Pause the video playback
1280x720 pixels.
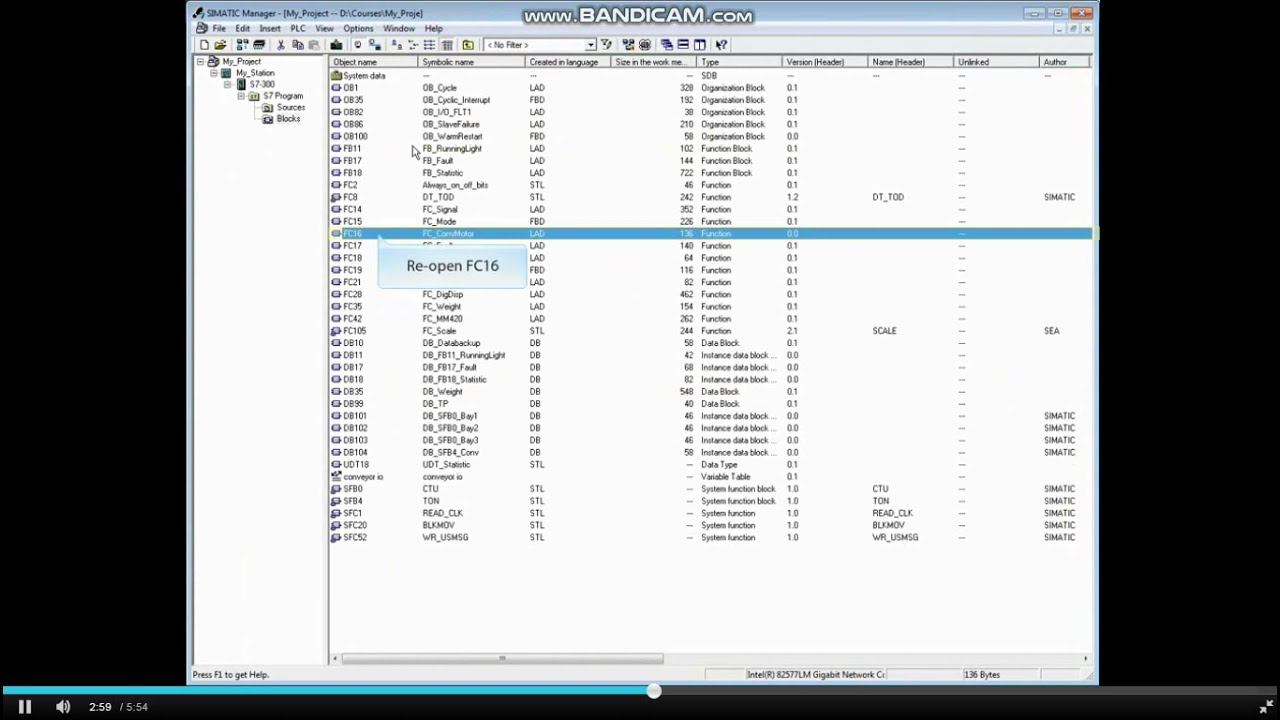(x=25, y=707)
